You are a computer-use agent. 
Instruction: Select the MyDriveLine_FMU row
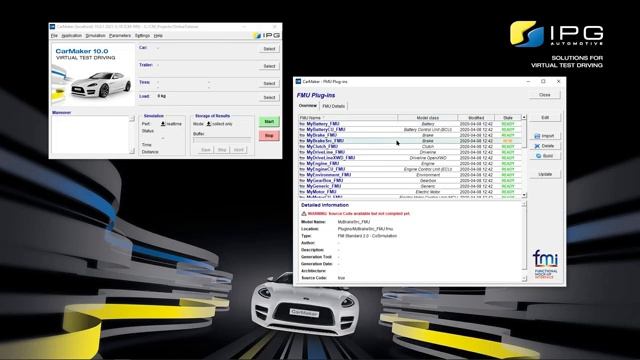(410, 152)
